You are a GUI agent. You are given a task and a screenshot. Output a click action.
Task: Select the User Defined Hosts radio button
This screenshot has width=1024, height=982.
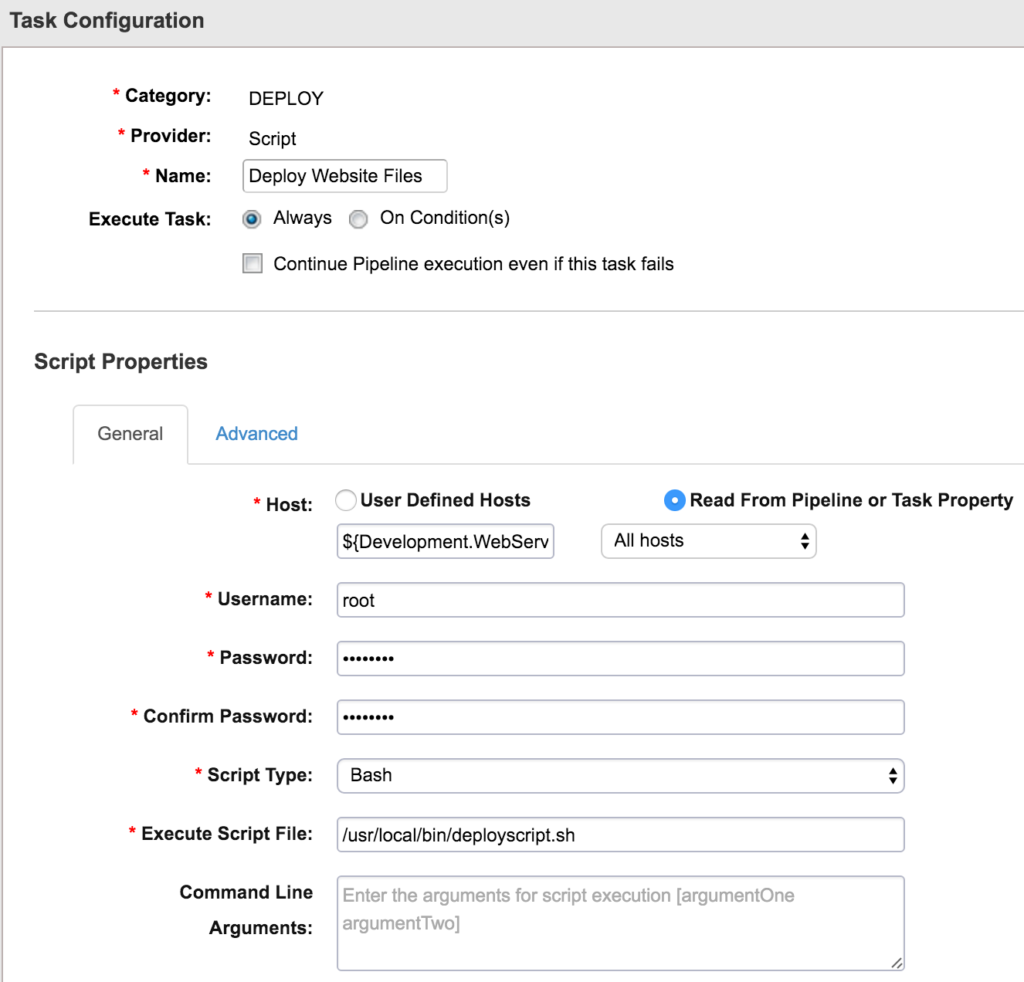[345, 500]
